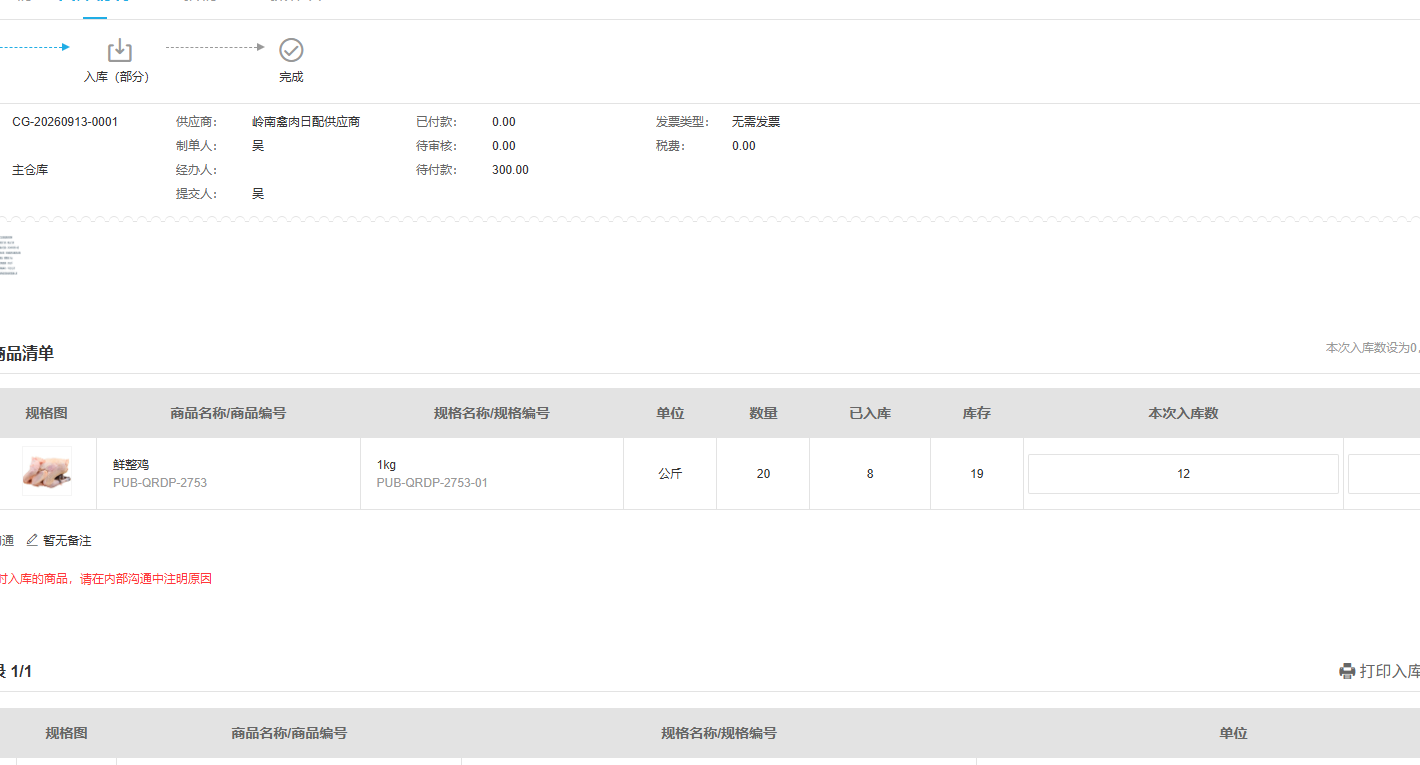Click invoice type value 无需发票
Screen dimensions: 1420x765
pos(756,122)
